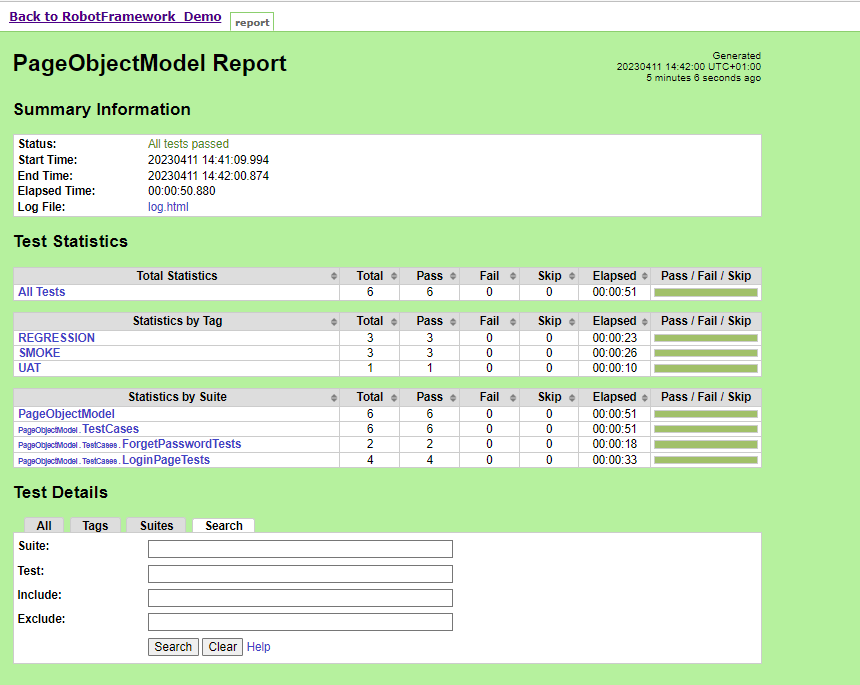
Task: Select the All tab in Test Details
Action: pos(44,526)
